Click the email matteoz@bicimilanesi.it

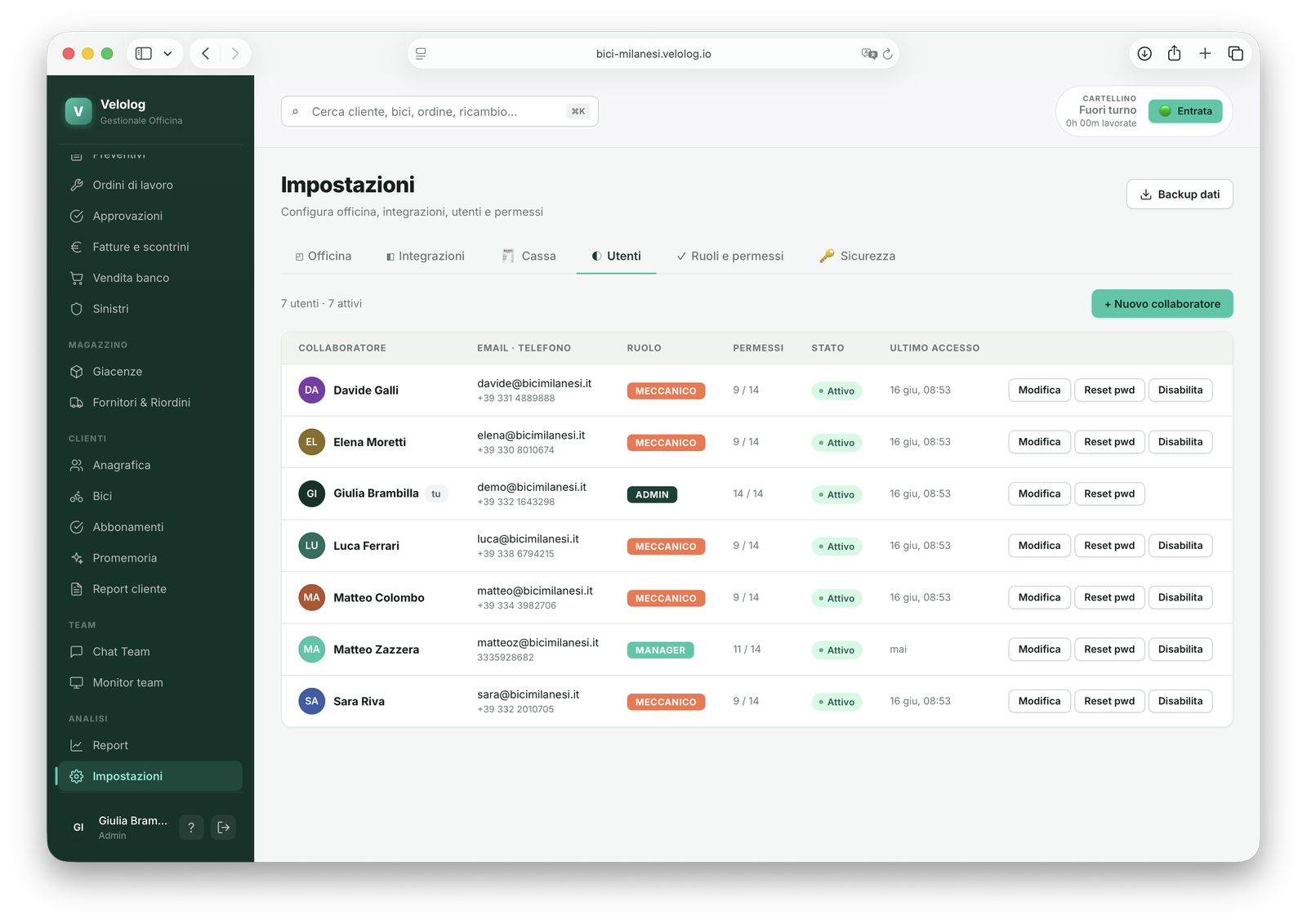538,643
